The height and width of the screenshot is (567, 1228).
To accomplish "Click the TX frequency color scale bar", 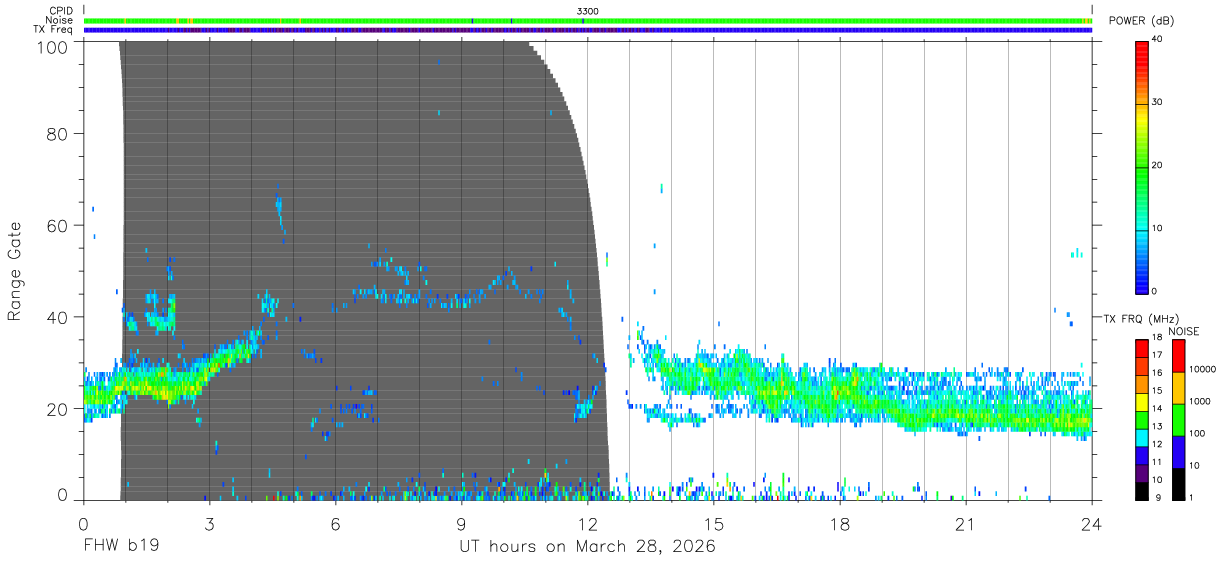I will click(1142, 419).
